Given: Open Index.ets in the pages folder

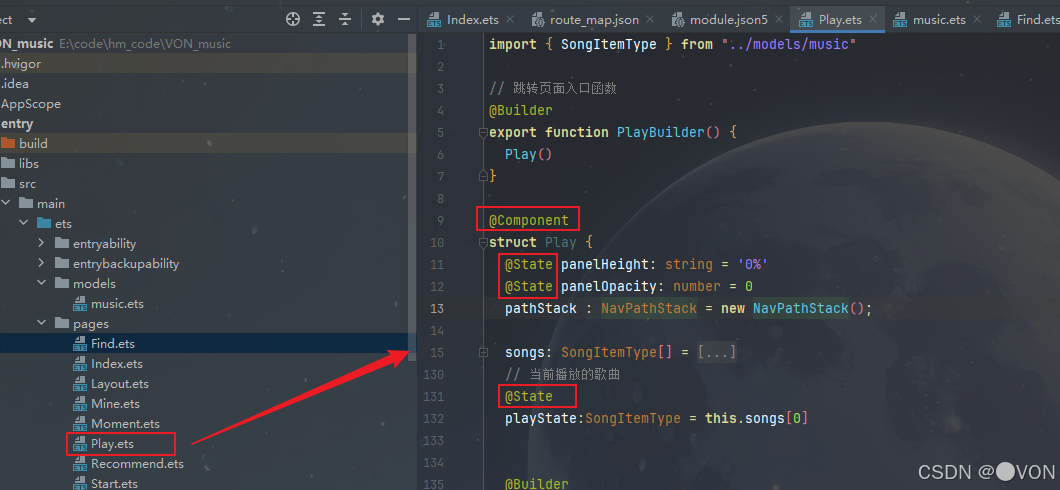Looking at the screenshot, I should tap(117, 364).
